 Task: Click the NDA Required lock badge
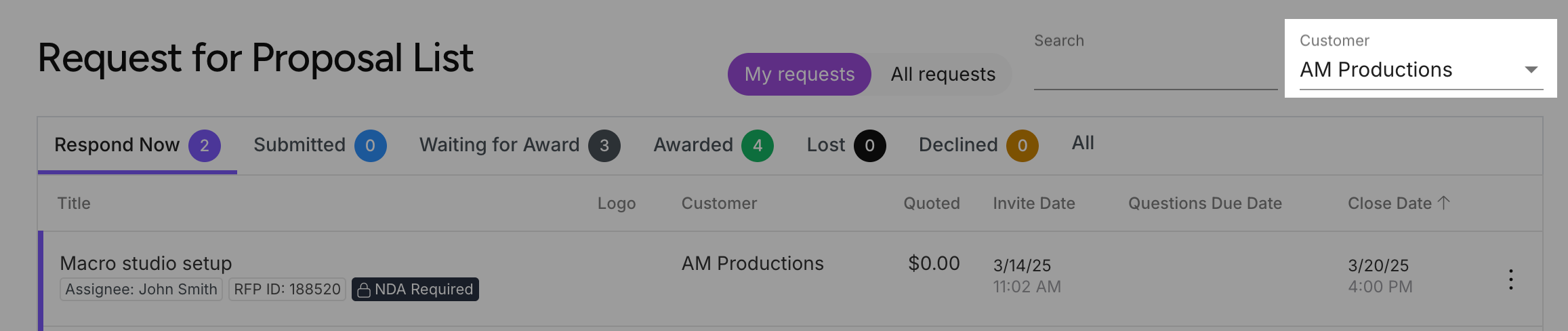click(415, 290)
